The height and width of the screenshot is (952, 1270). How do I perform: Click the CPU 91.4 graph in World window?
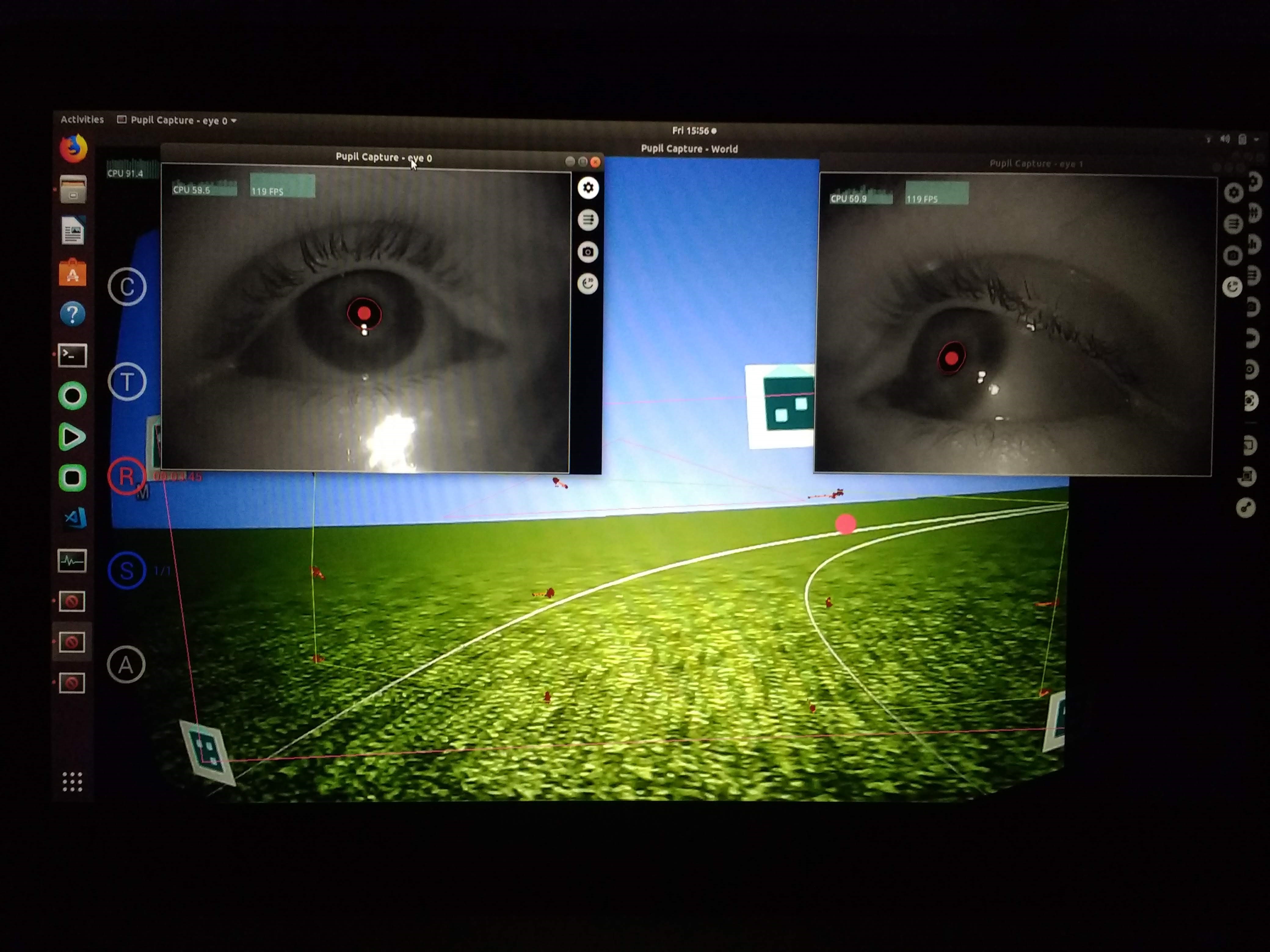pyautogui.click(x=132, y=169)
